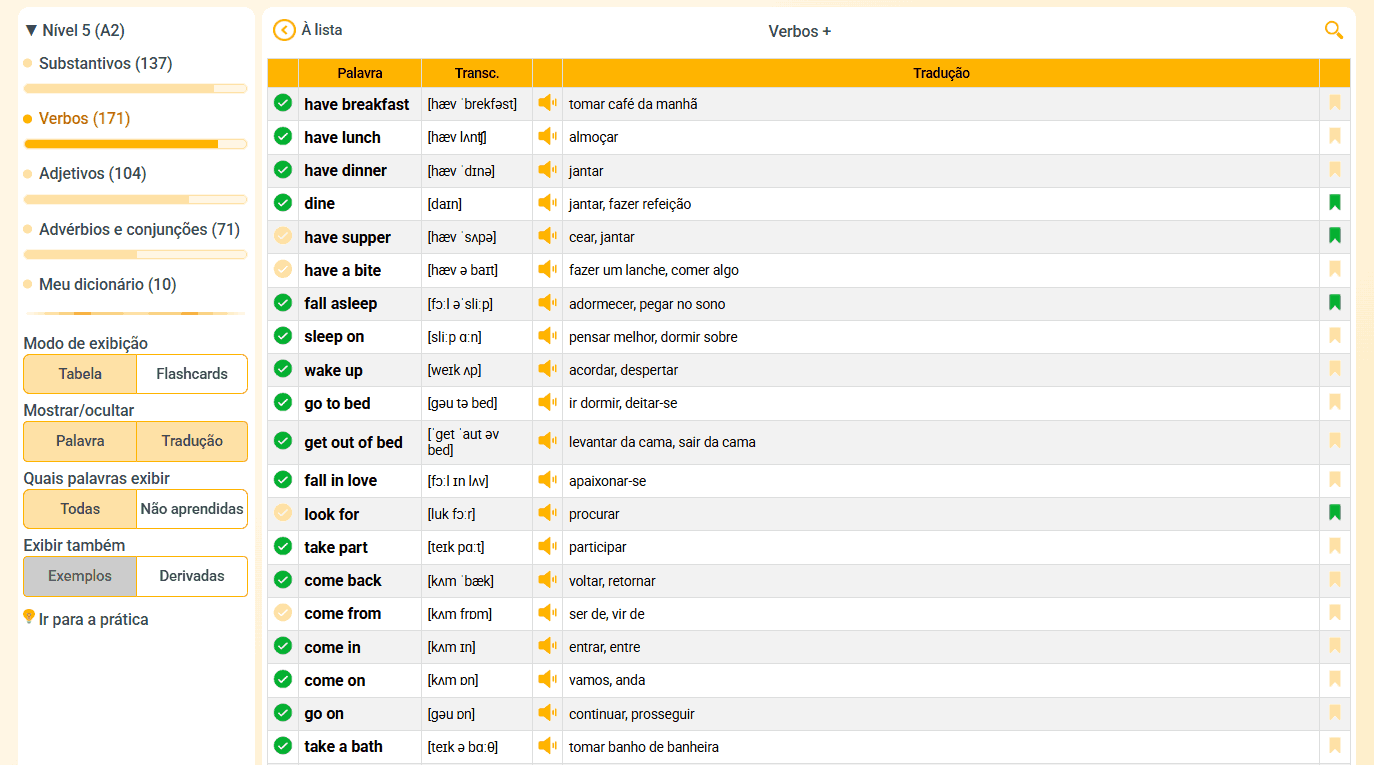The width and height of the screenshot is (1374, 765).
Task: Toggle Tradução column visibility
Action: (192, 441)
